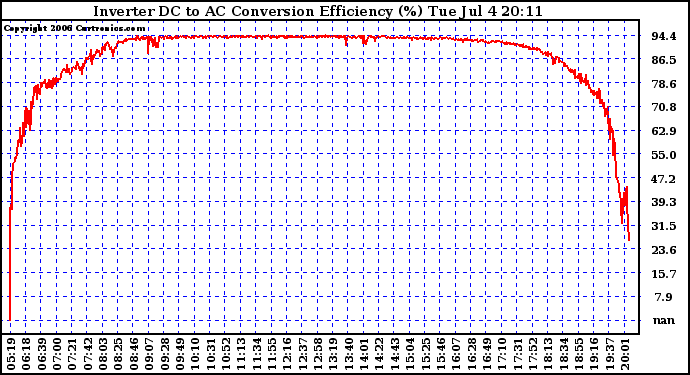
Task: Select the 11:34 time marker
Action: (x=257, y=354)
